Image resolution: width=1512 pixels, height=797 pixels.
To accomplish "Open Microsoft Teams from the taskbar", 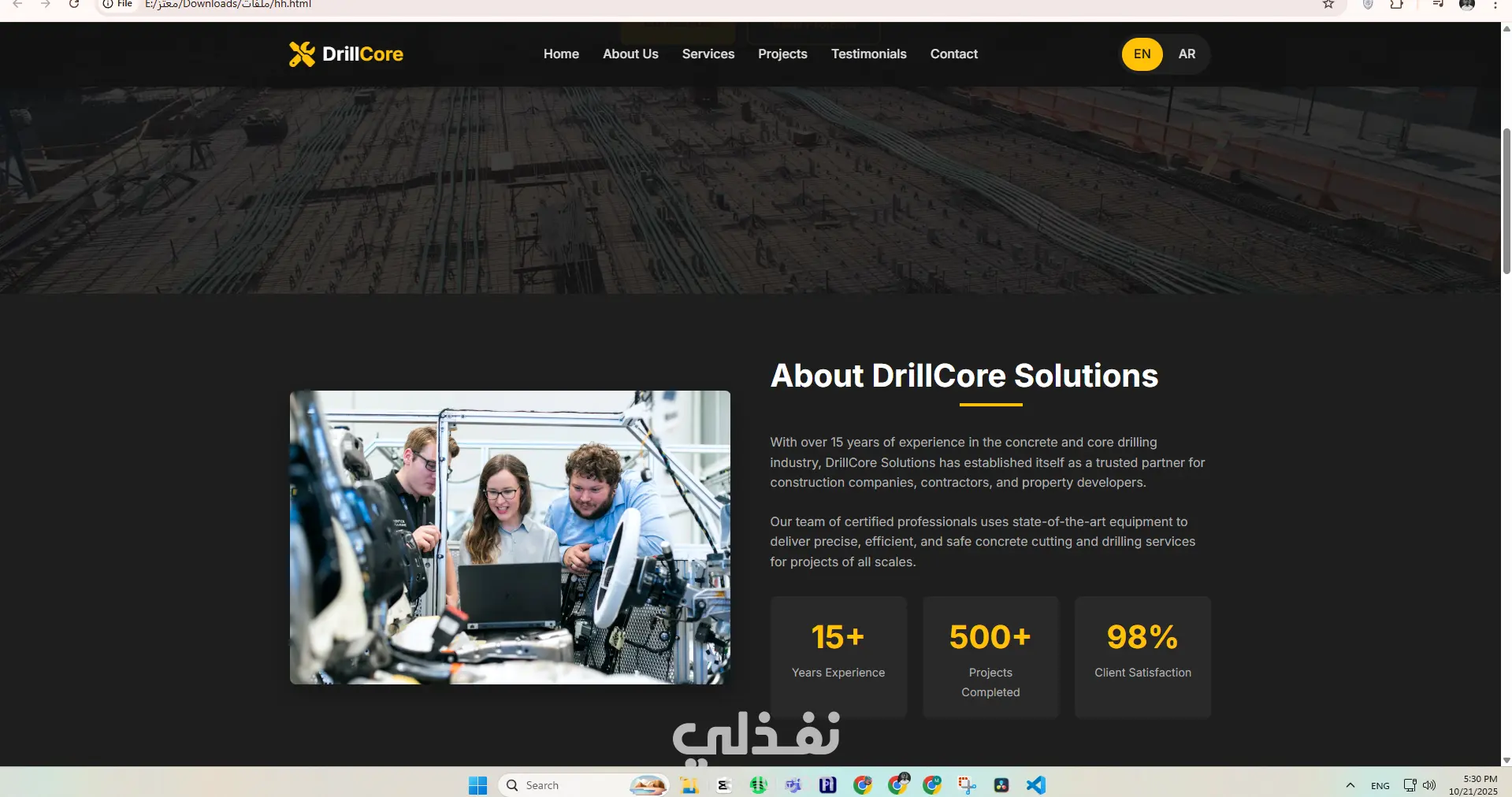I will [793, 785].
